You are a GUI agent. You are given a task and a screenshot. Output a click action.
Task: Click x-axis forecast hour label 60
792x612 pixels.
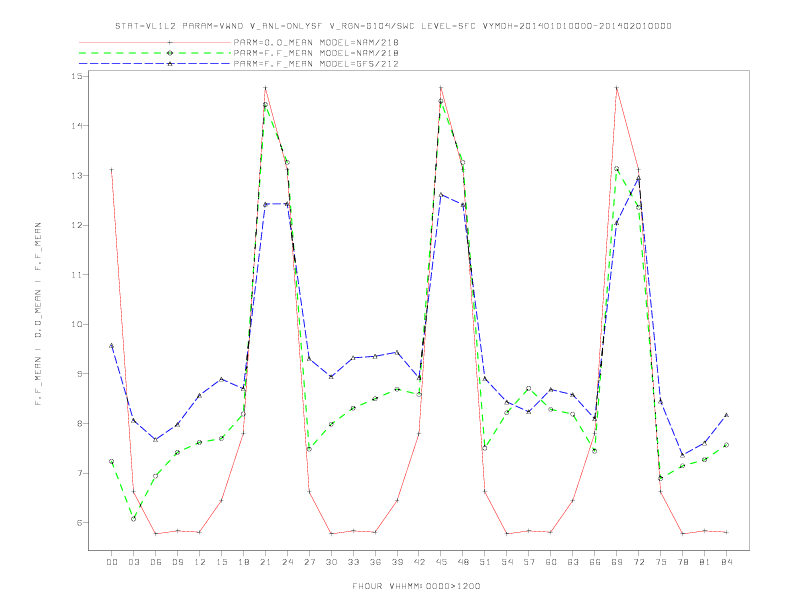coord(551,562)
